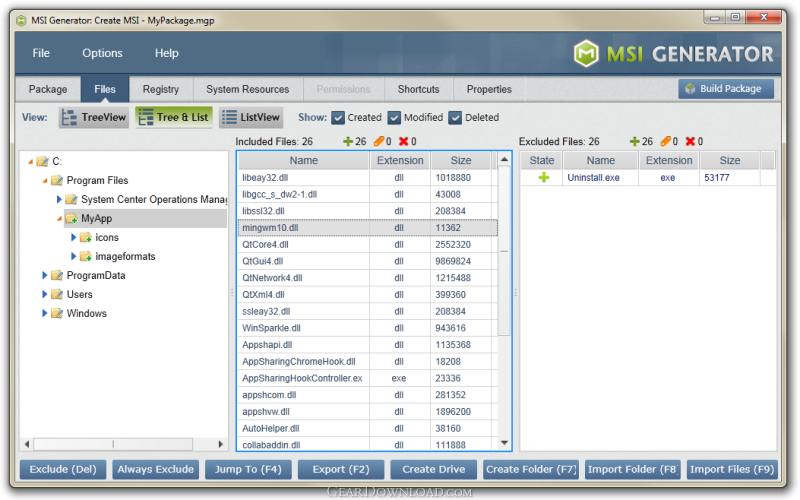Sort included files by Size column

point(461,161)
